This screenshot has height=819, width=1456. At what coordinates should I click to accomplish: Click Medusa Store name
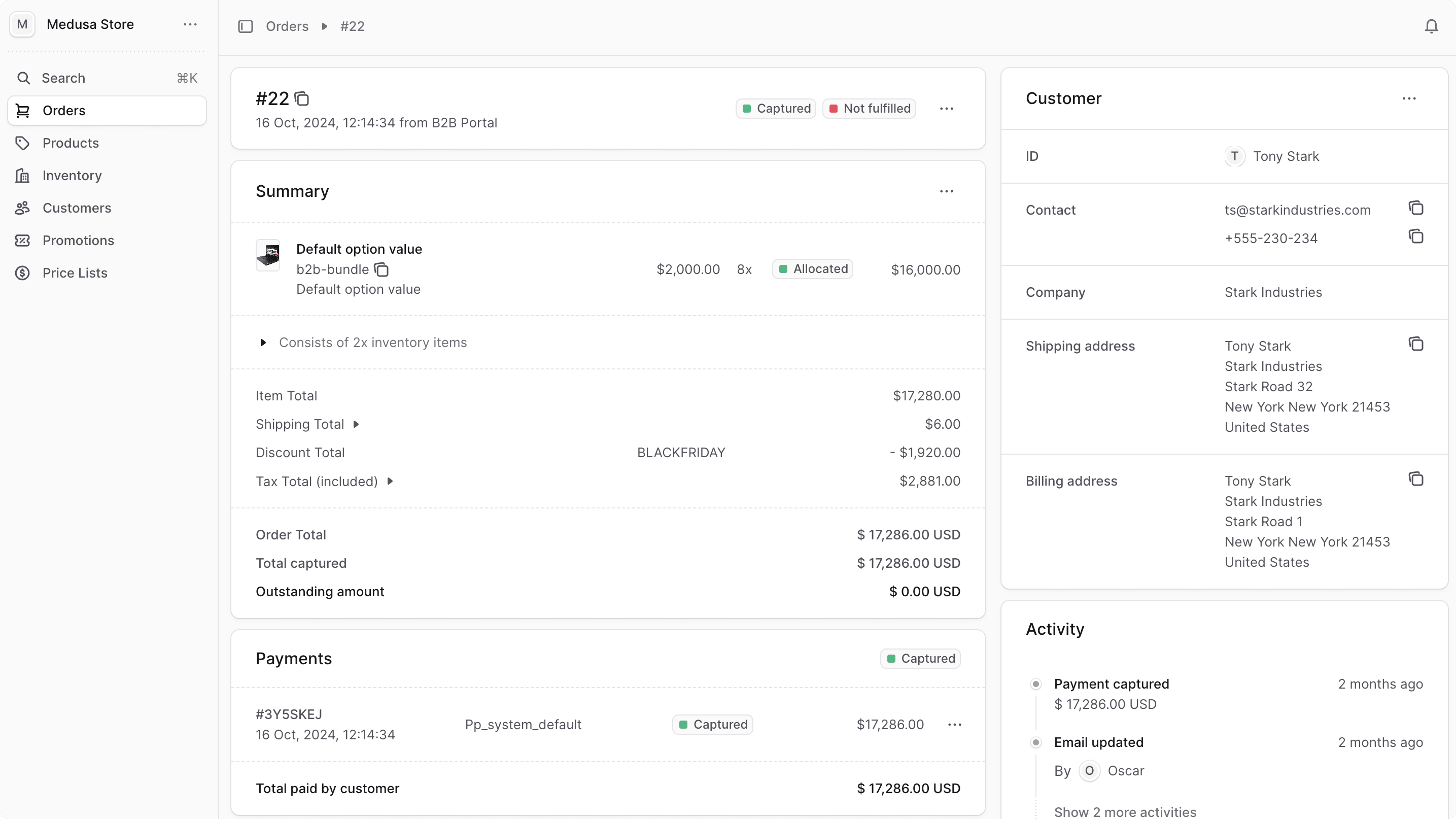[90, 24]
